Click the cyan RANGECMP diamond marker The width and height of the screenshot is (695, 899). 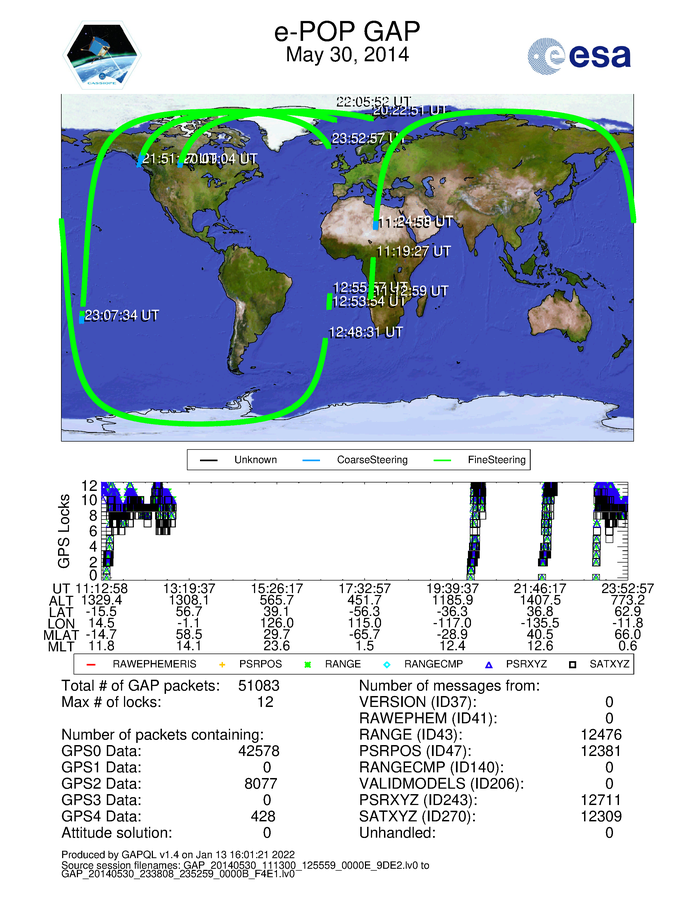pyautogui.click(x=386, y=662)
